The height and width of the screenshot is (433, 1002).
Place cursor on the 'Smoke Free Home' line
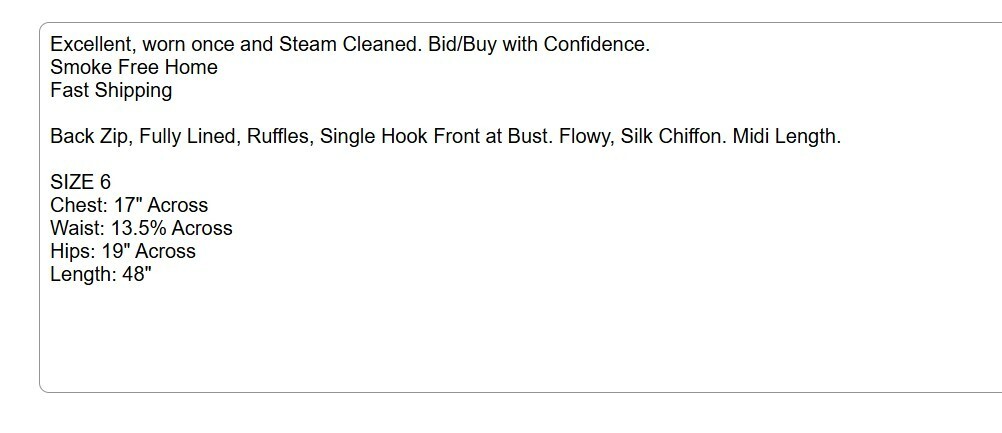(134, 67)
